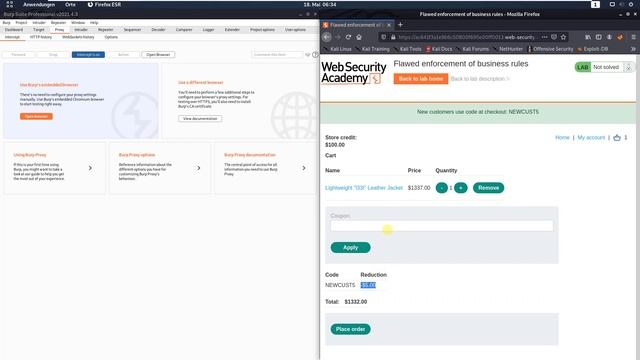Viewport: 640px width, 360px height.
Task: Follow the Back to lab description link
Action: coord(480,79)
